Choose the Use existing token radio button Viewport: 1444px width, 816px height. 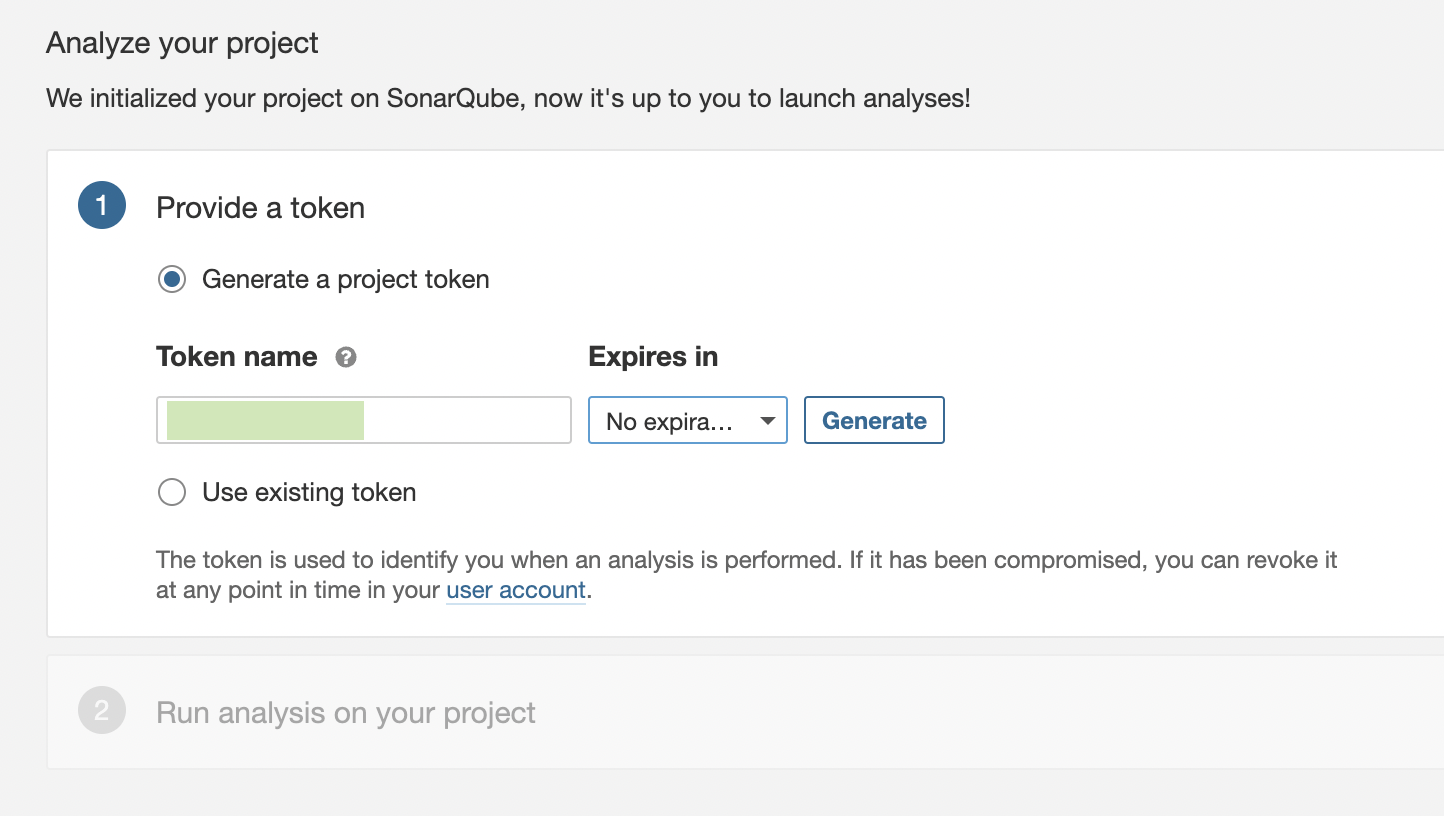(x=172, y=493)
